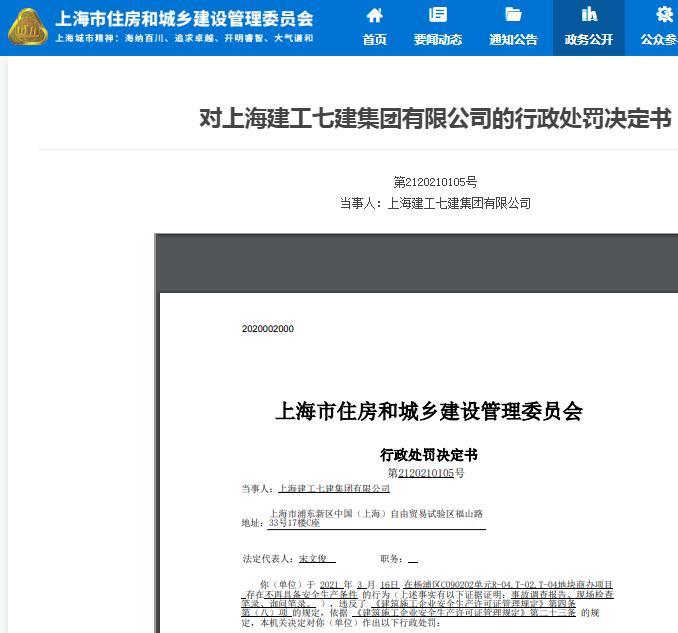Click the 职务 label in document

coord(391,559)
